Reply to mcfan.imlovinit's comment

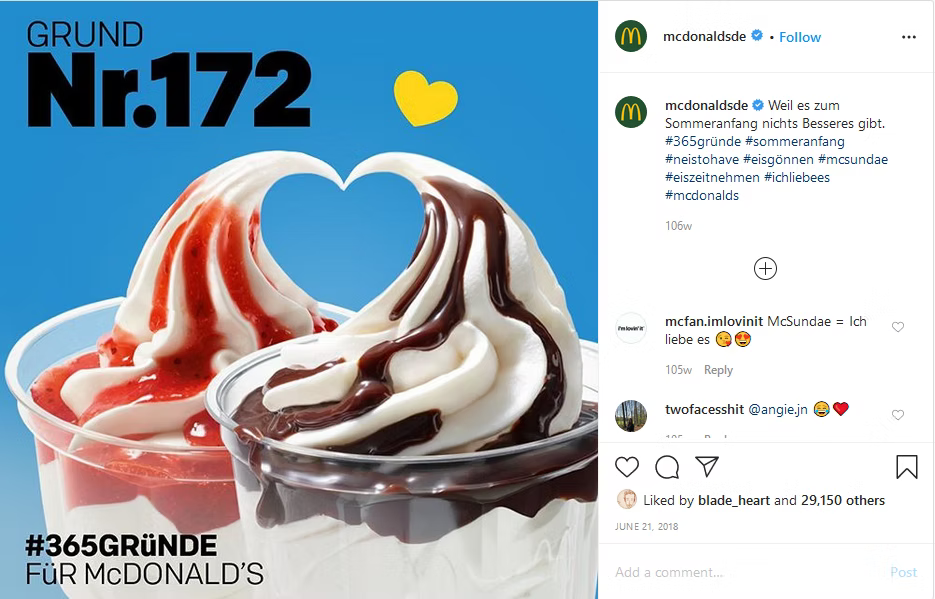click(718, 370)
